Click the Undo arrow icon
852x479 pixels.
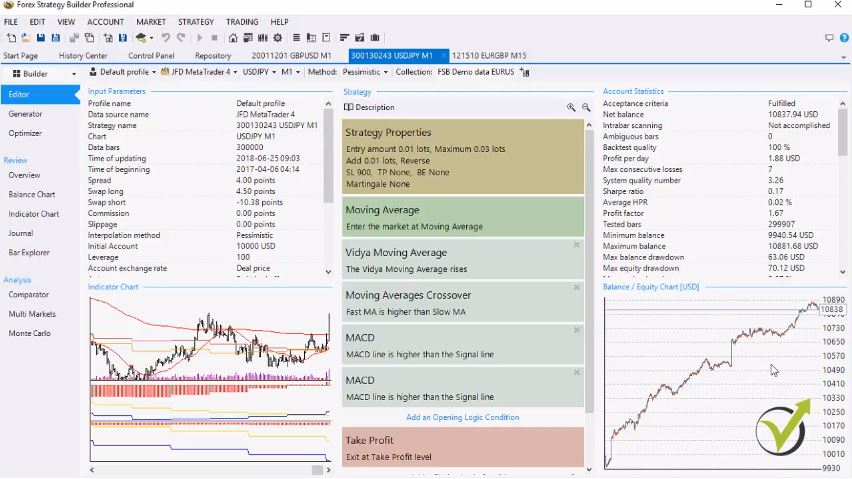point(166,38)
